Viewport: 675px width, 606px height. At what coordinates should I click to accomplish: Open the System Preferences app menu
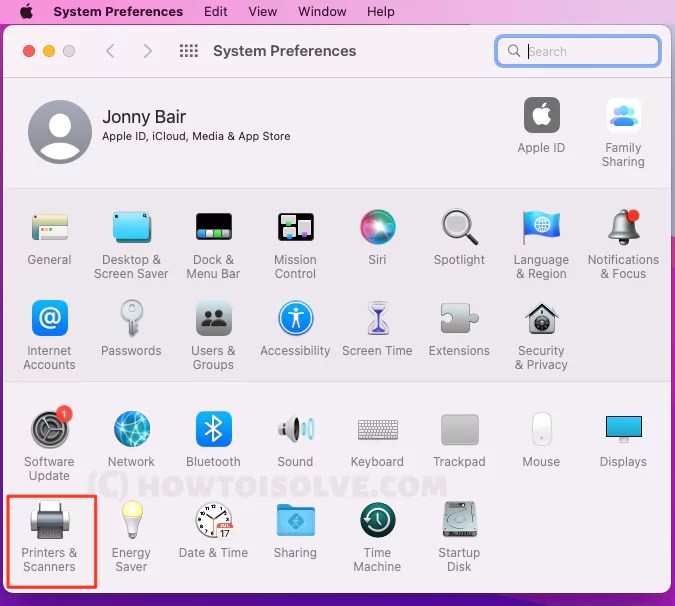[x=118, y=11]
